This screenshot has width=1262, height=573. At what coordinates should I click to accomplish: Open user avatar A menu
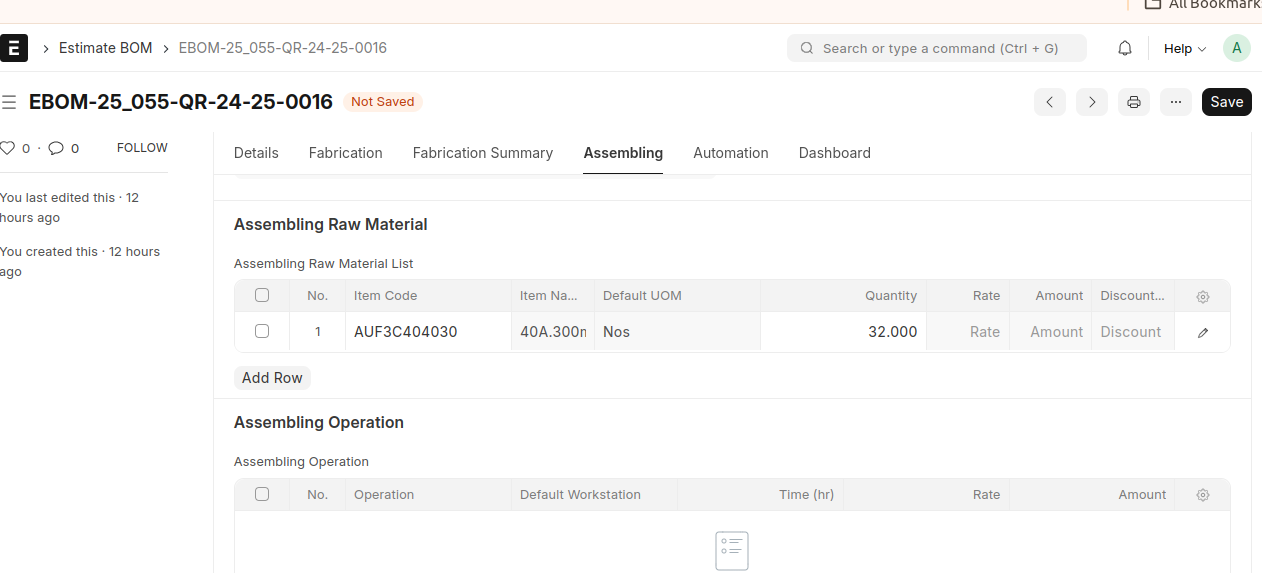tap(1237, 48)
